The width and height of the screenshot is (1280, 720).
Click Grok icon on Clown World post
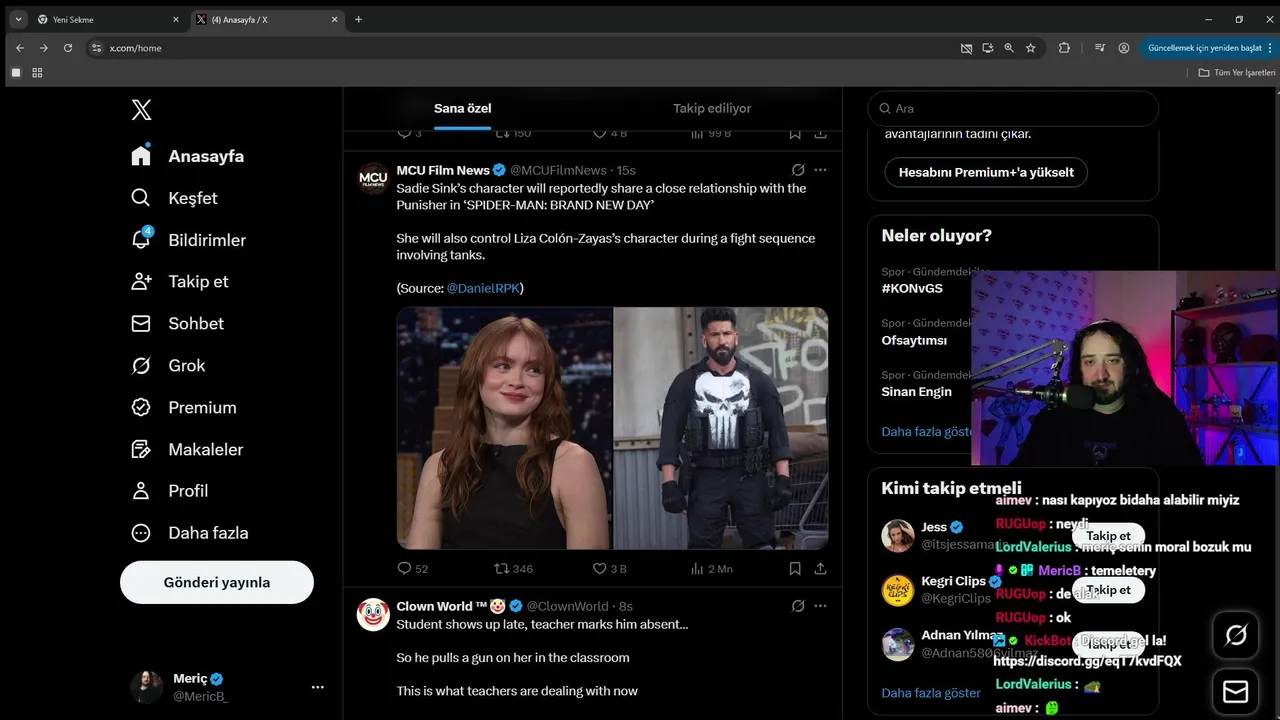(x=797, y=606)
